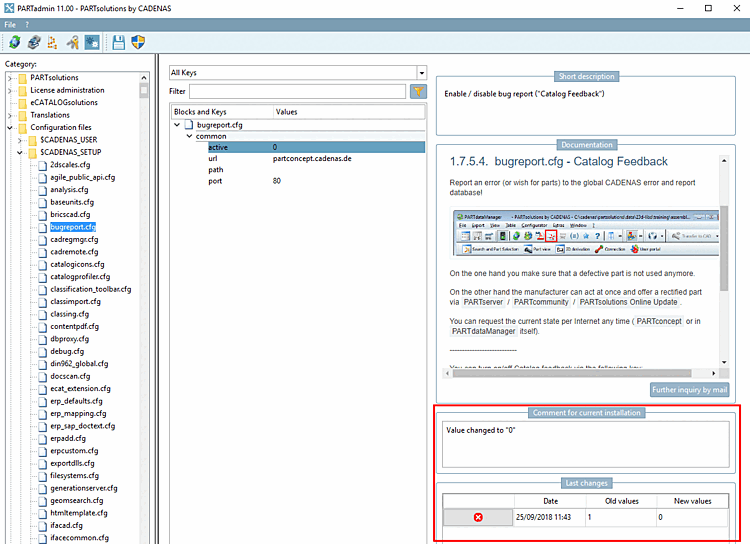Select bugreport.cfg in category tree
Image resolution: width=750 pixels, height=544 pixels.
tap(73, 227)
